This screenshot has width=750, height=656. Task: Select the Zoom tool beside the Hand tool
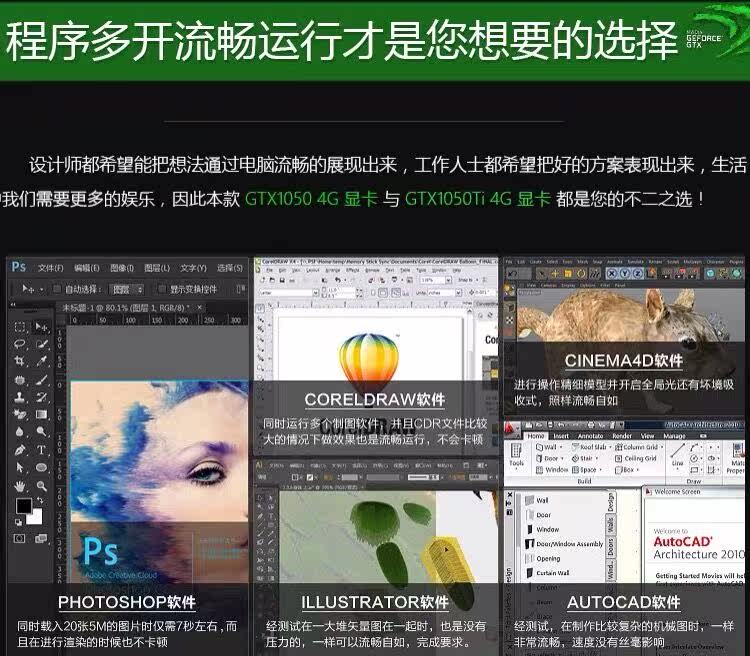click(x=42, y=487)
